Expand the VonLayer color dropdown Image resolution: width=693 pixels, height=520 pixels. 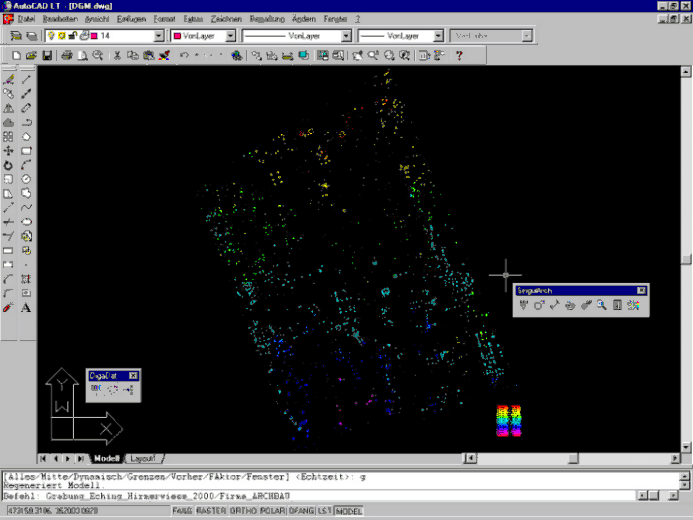pyautogui.click(x=231, y=36)
